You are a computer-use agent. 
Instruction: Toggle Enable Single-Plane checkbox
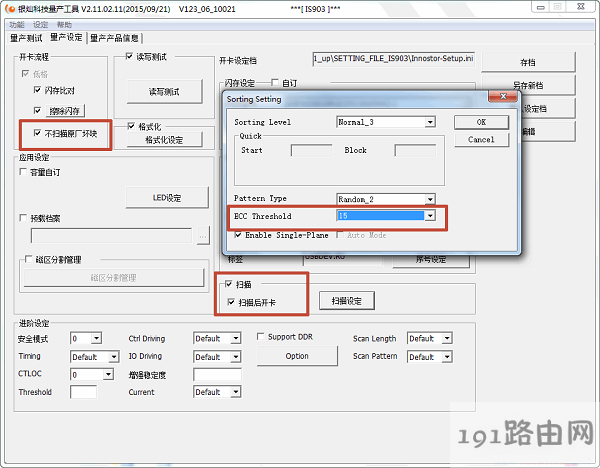coord(238,235)
